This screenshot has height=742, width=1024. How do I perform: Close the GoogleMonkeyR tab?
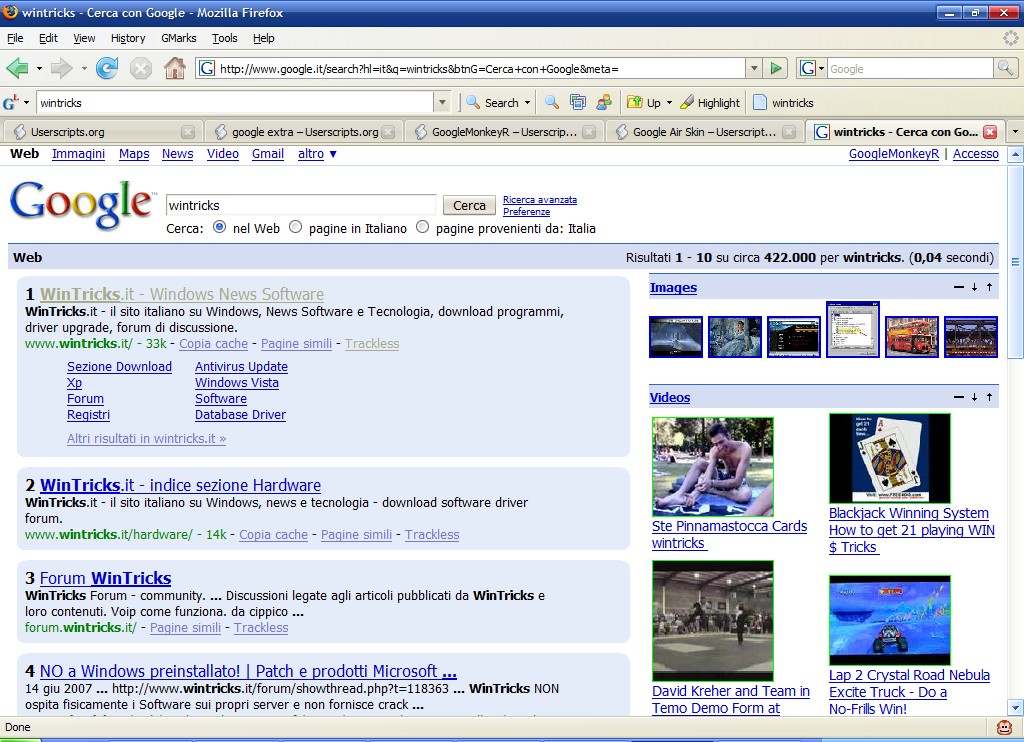(589, 132)
